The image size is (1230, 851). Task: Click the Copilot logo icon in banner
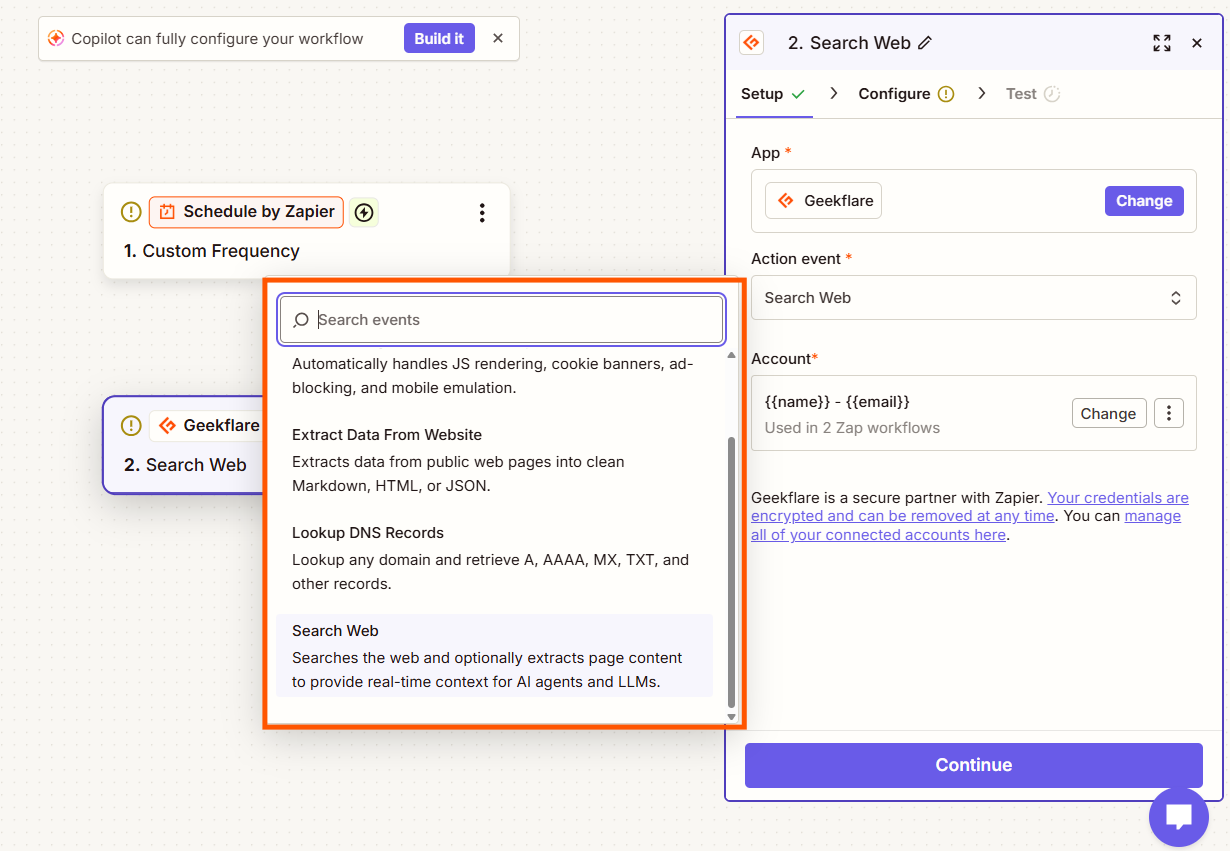56,39
